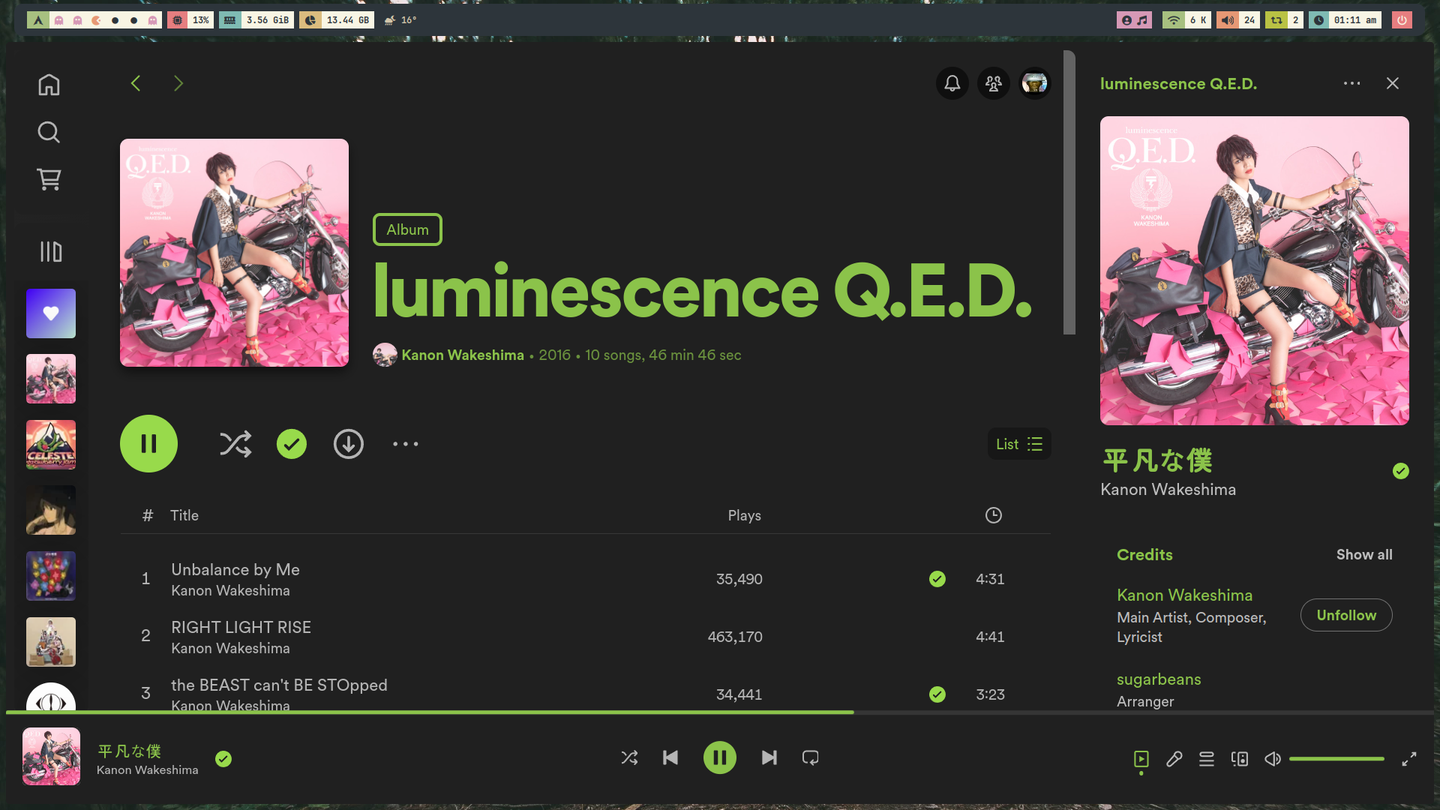Click the album cover art in the header
1440x810 pixels.
pyautogui.click(x=234, y=253)
